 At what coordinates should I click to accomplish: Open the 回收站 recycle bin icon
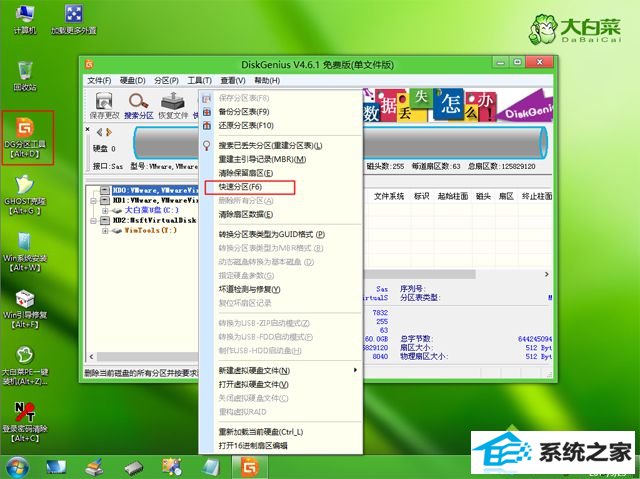tap(25, 76)
